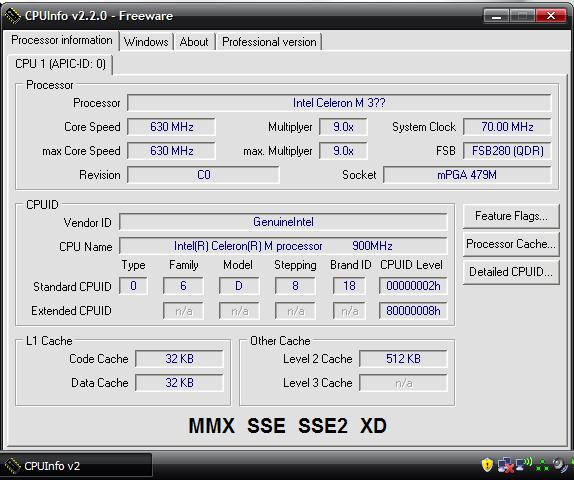
Task: Click the SSE feature label
Action: 266,426
